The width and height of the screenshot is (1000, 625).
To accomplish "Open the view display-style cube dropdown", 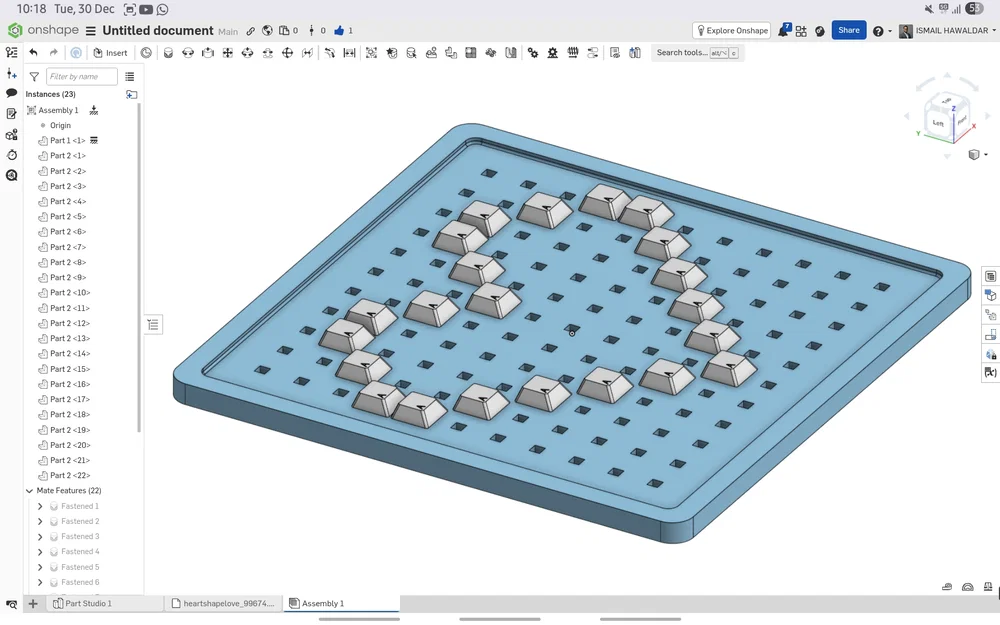I will (x=978, y=154).
